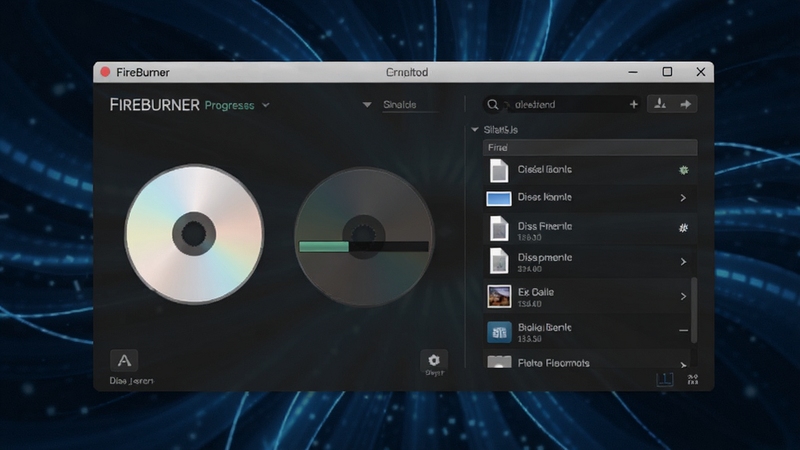Expand the Diser Kamle row chevron

[683, 197]
